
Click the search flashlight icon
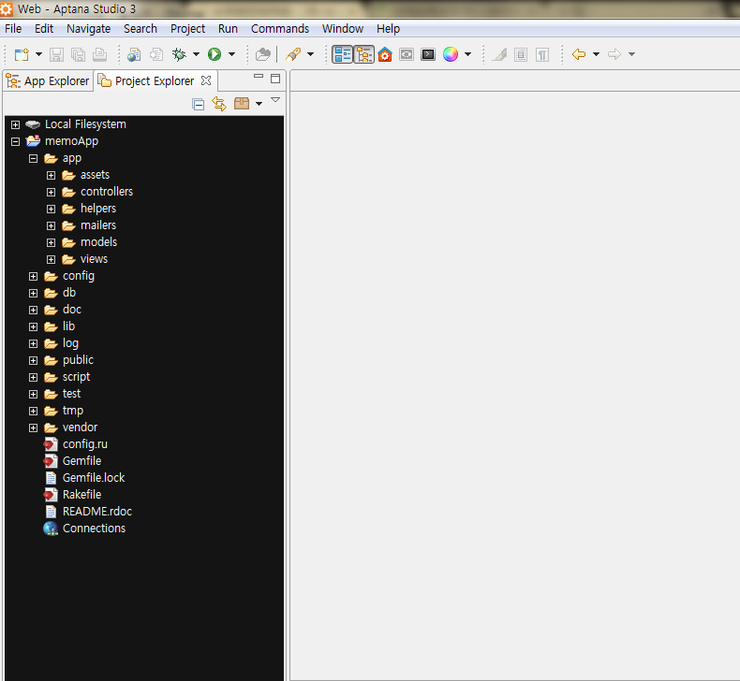(293, 55)
